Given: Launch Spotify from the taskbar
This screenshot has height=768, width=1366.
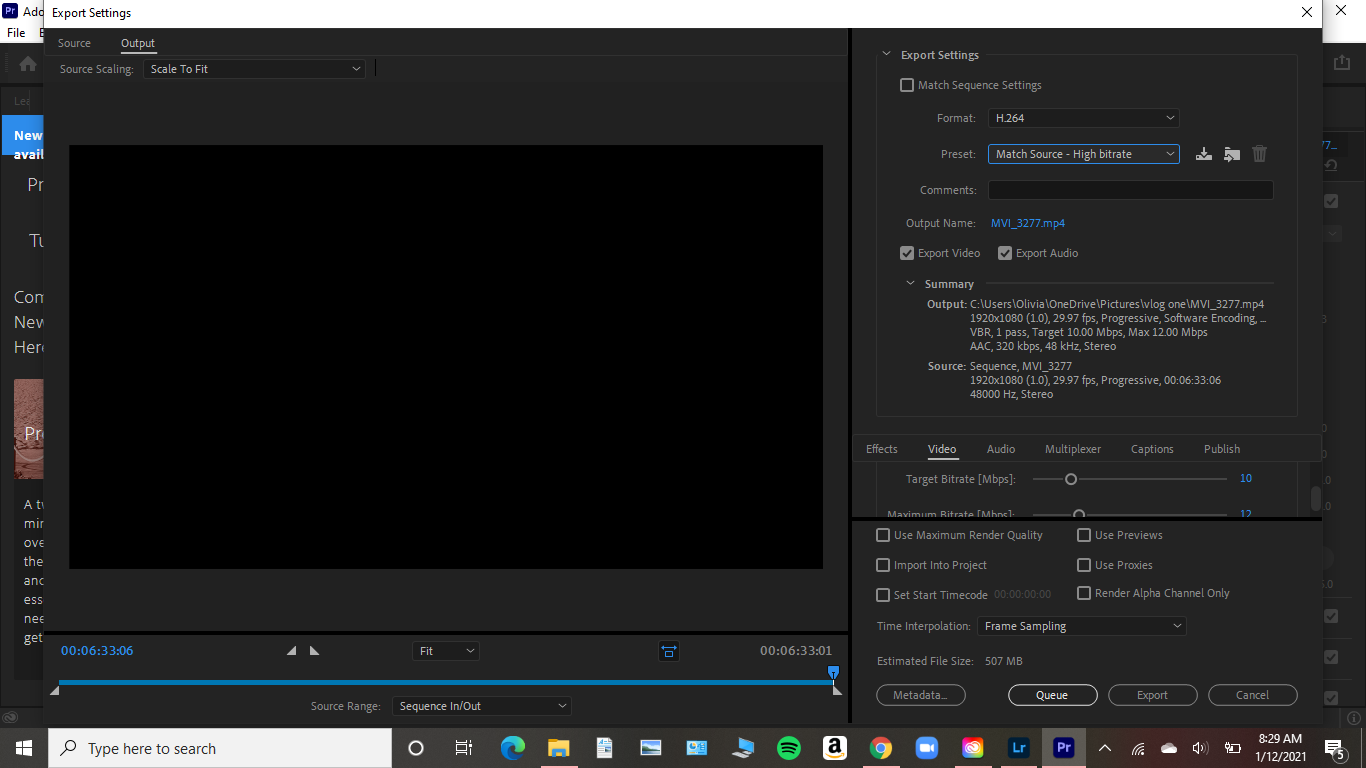Looking at the screenshot, I should pos(788,747).
